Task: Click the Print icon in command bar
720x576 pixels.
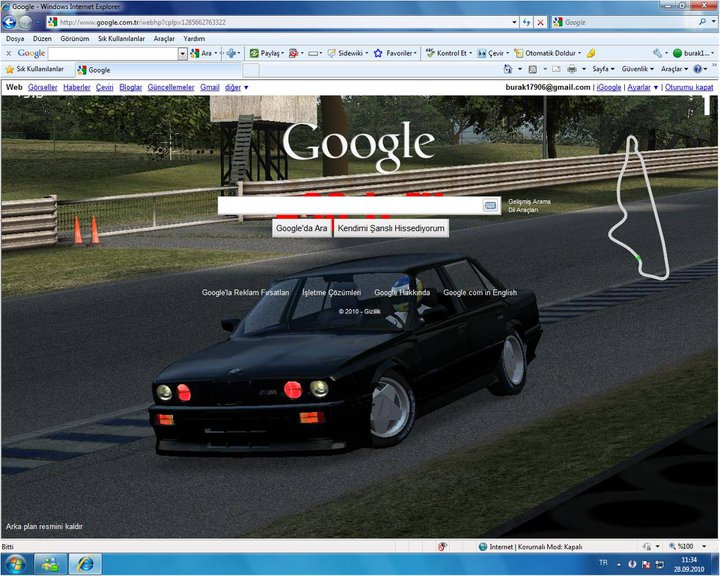Action: 572,69
